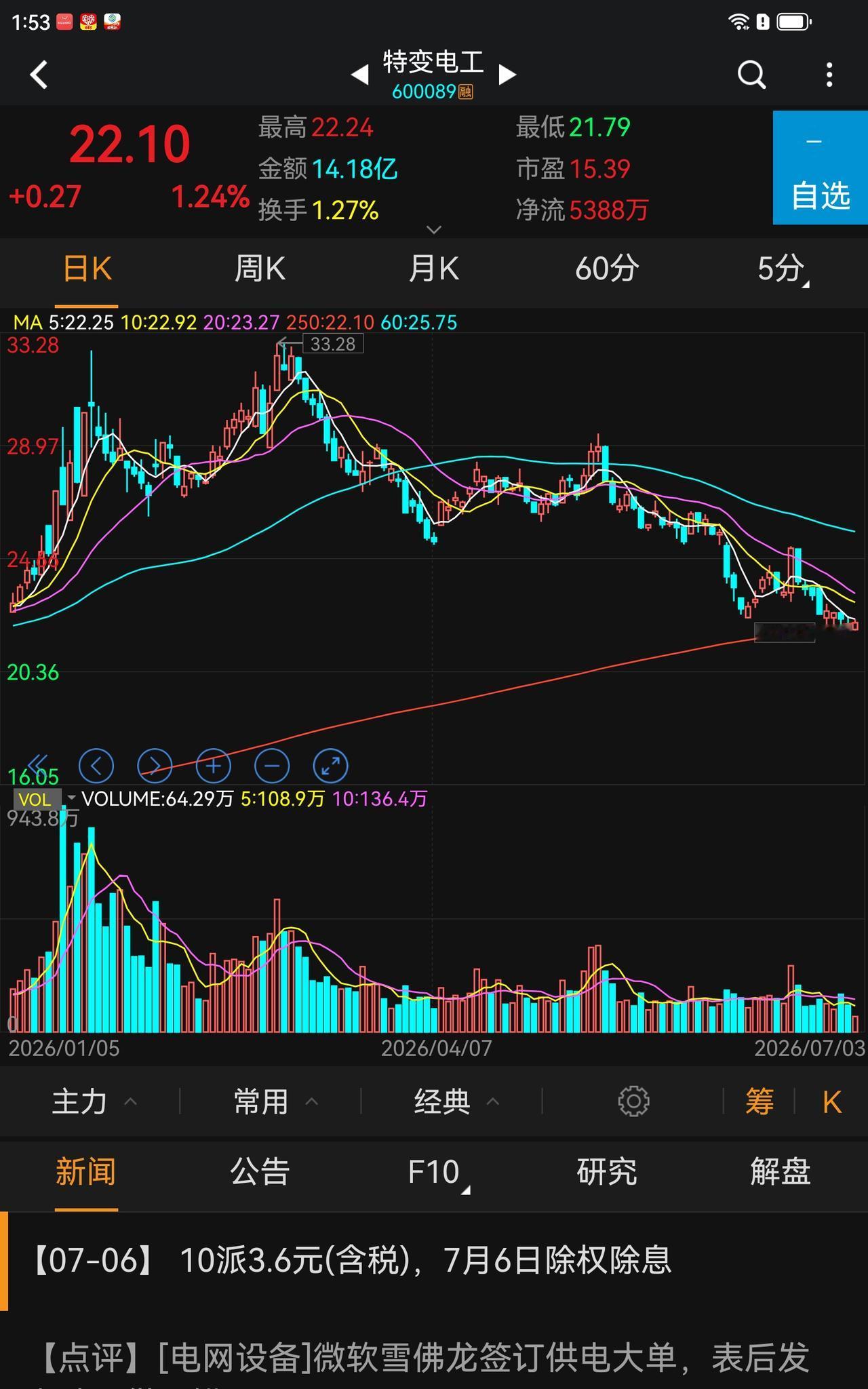The image size is (868, 1389).
Task: Tap the VOLUME:64.29万 readout
Action: pos(157,799)
